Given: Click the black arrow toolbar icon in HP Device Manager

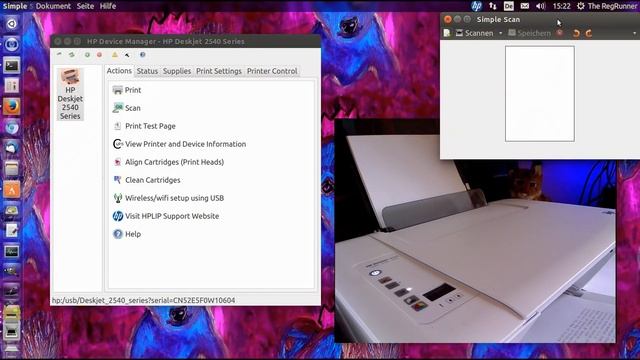Looking at the screenshot, I should (127, 54).
